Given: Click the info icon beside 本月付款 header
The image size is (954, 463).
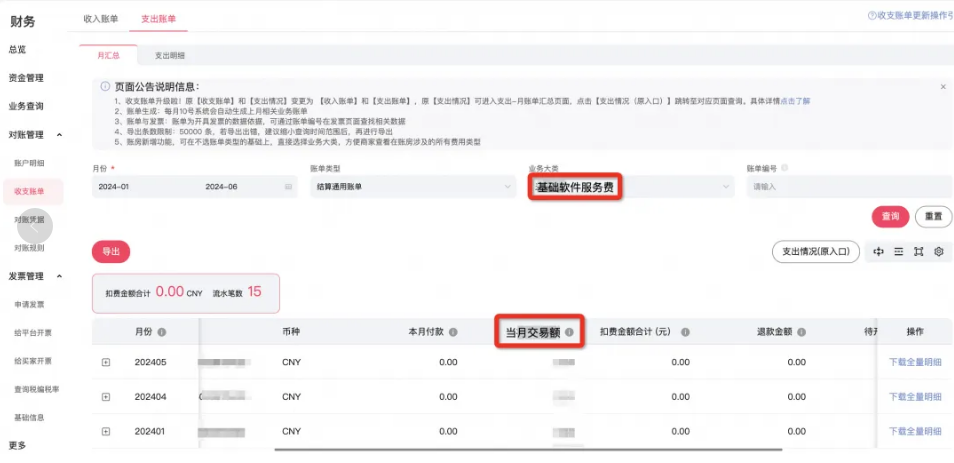Looking at the screenshot, I should click(453, 332).
